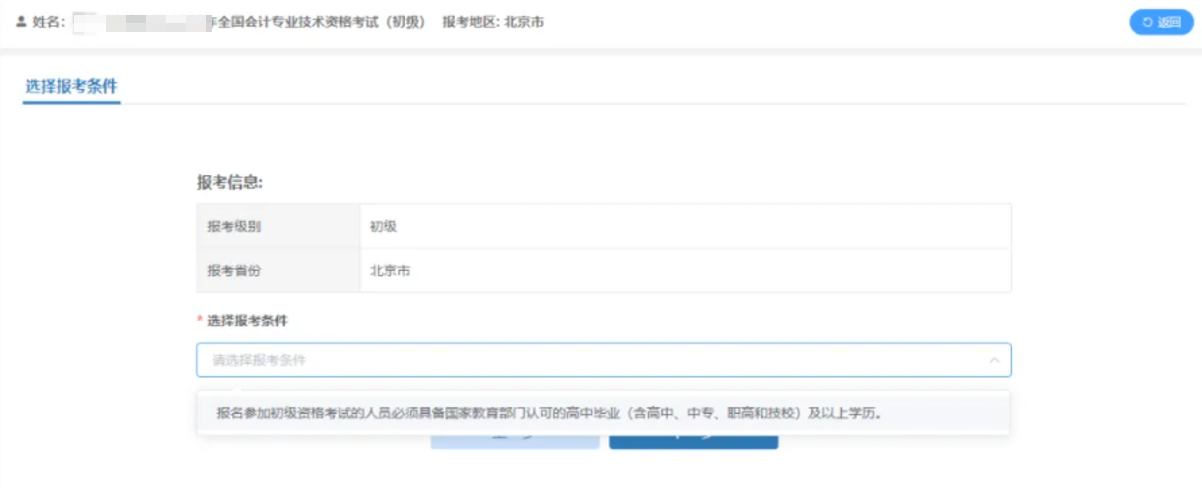The width and height of the screenshot is (1202, 488).
Task: Click the 姓名 label in header
Action: [x=48, y=22]
